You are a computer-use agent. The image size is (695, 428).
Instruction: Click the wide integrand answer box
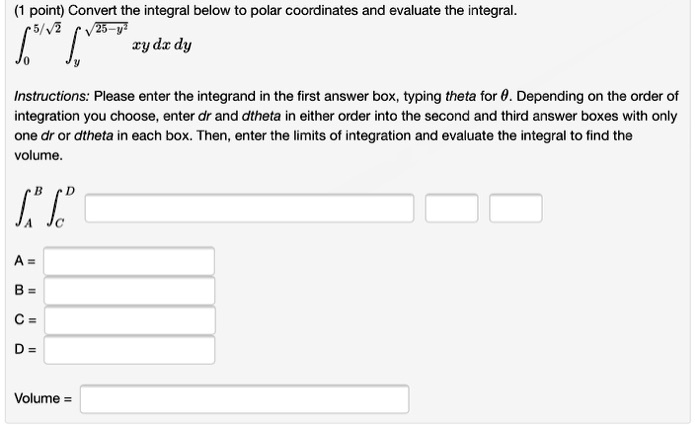point(250,209)
